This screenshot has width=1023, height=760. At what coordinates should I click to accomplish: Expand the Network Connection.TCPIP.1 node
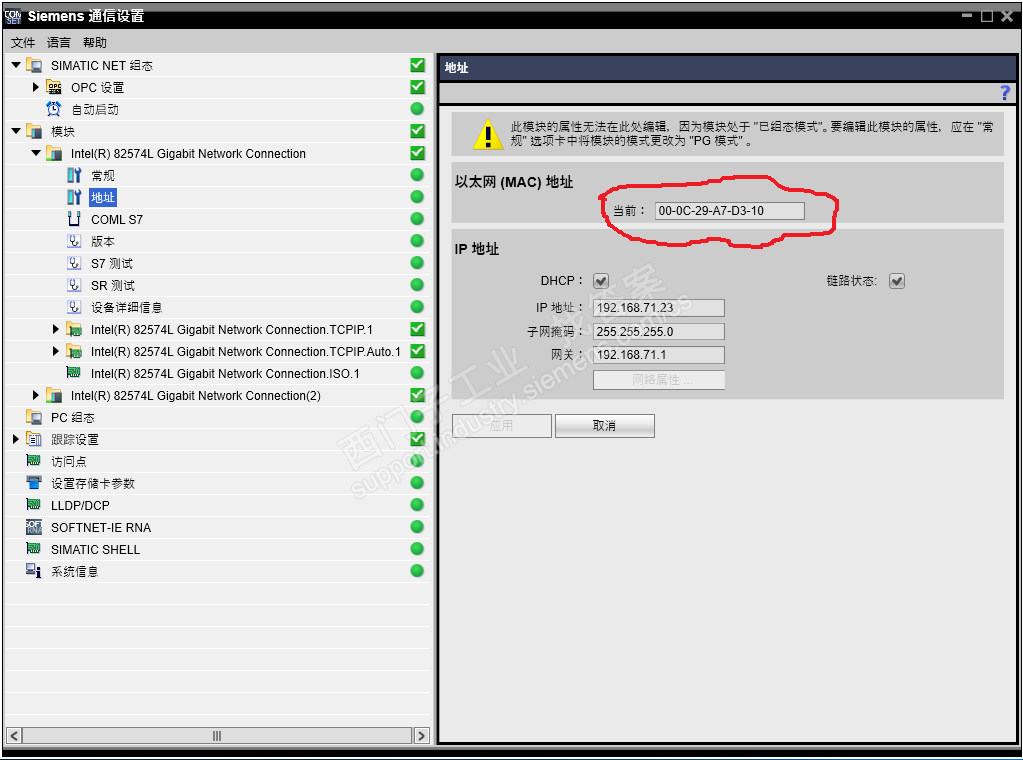(56, 329)
